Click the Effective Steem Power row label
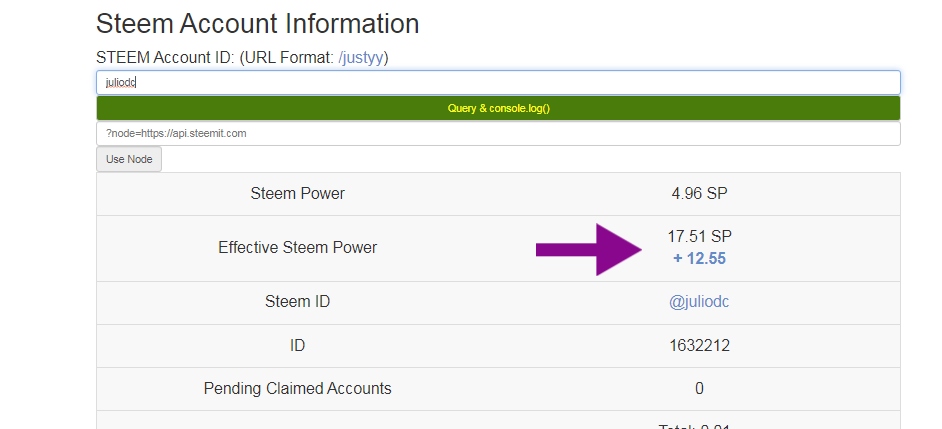 (x=297, y=248)
